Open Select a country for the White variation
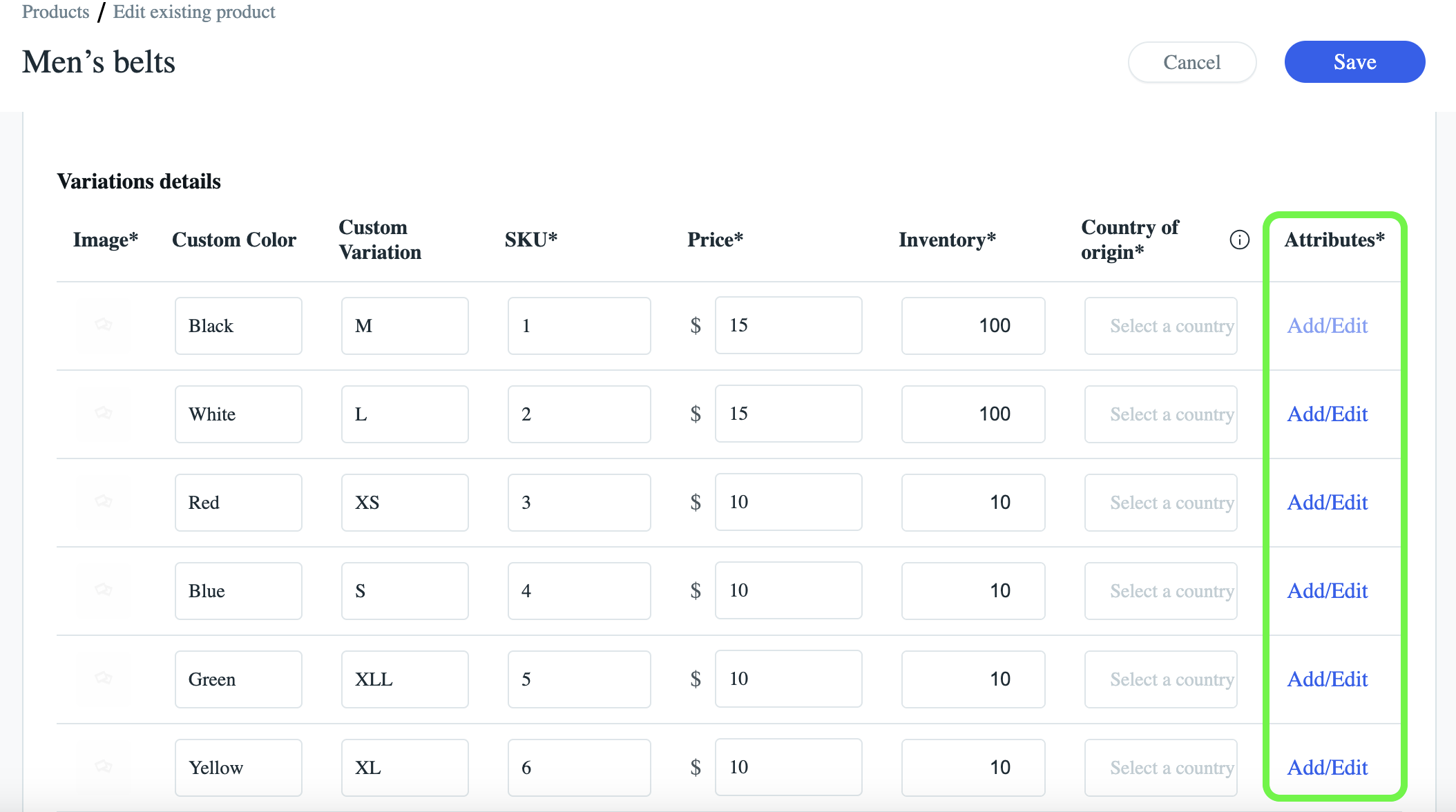This screenshot has height=812, width=1456. (x=1160, y=414)
